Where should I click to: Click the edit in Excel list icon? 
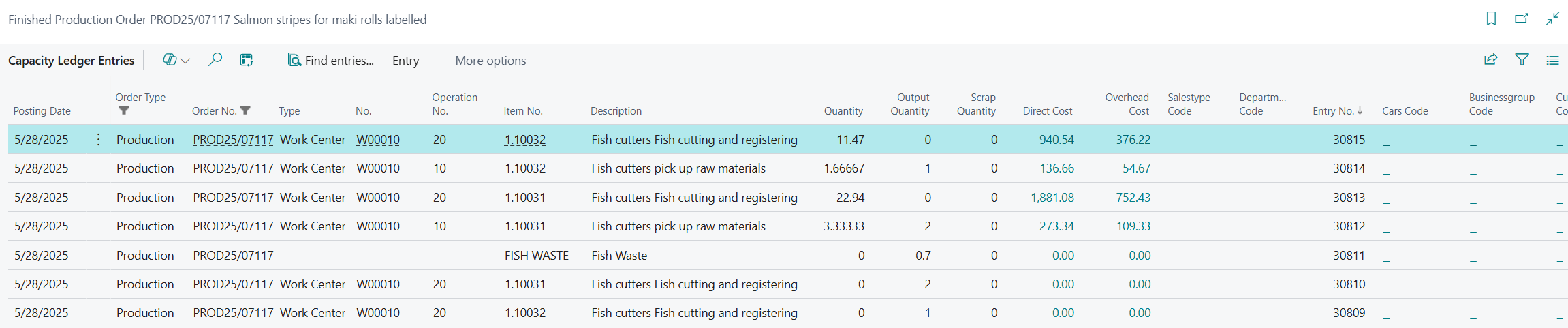247,60
